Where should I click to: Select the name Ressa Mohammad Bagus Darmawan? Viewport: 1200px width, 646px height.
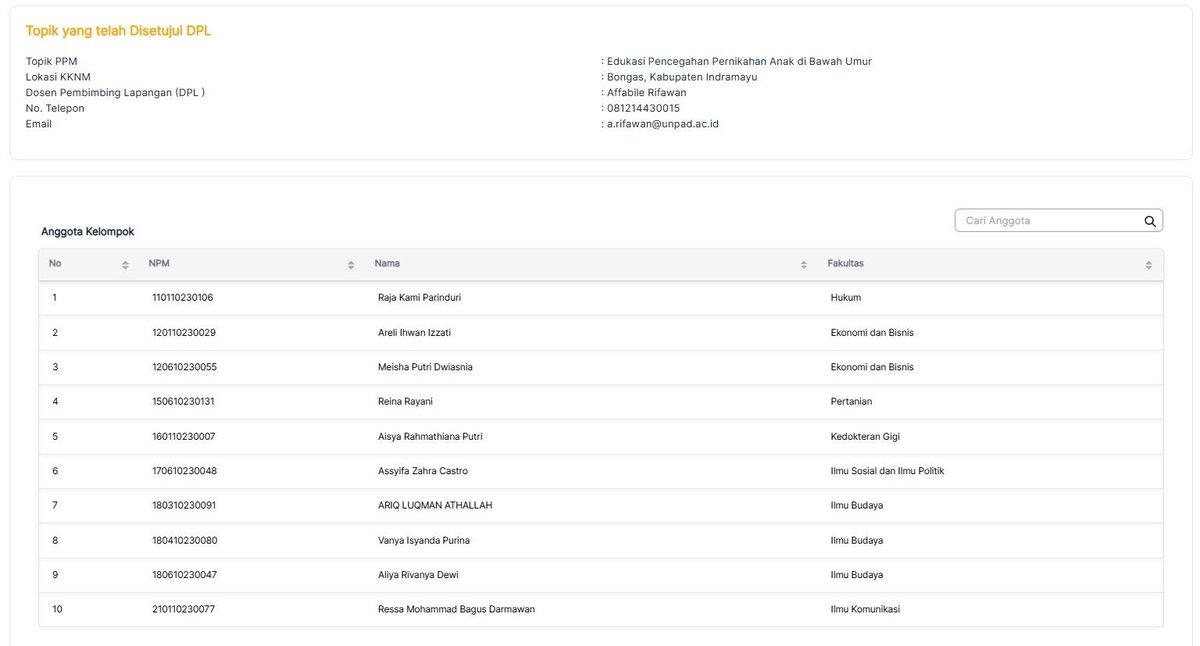point(456,609)
